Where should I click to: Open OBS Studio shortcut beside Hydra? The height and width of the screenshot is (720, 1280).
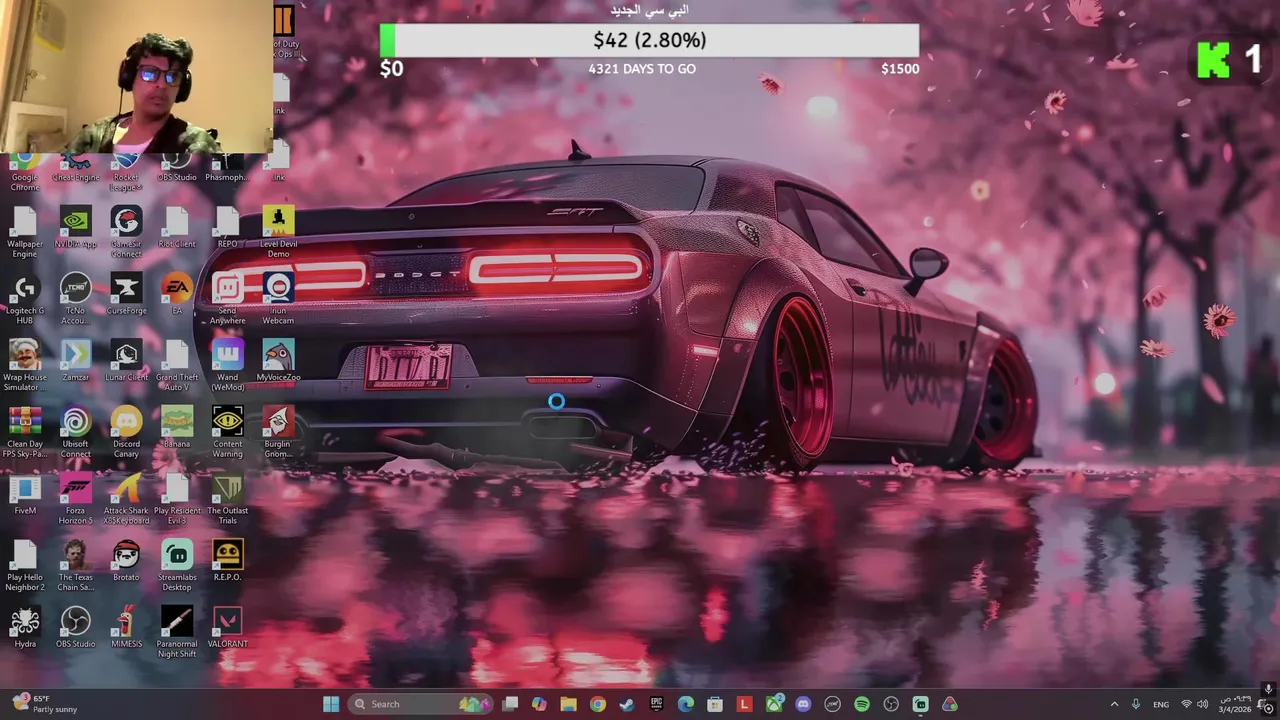(75, 628)
